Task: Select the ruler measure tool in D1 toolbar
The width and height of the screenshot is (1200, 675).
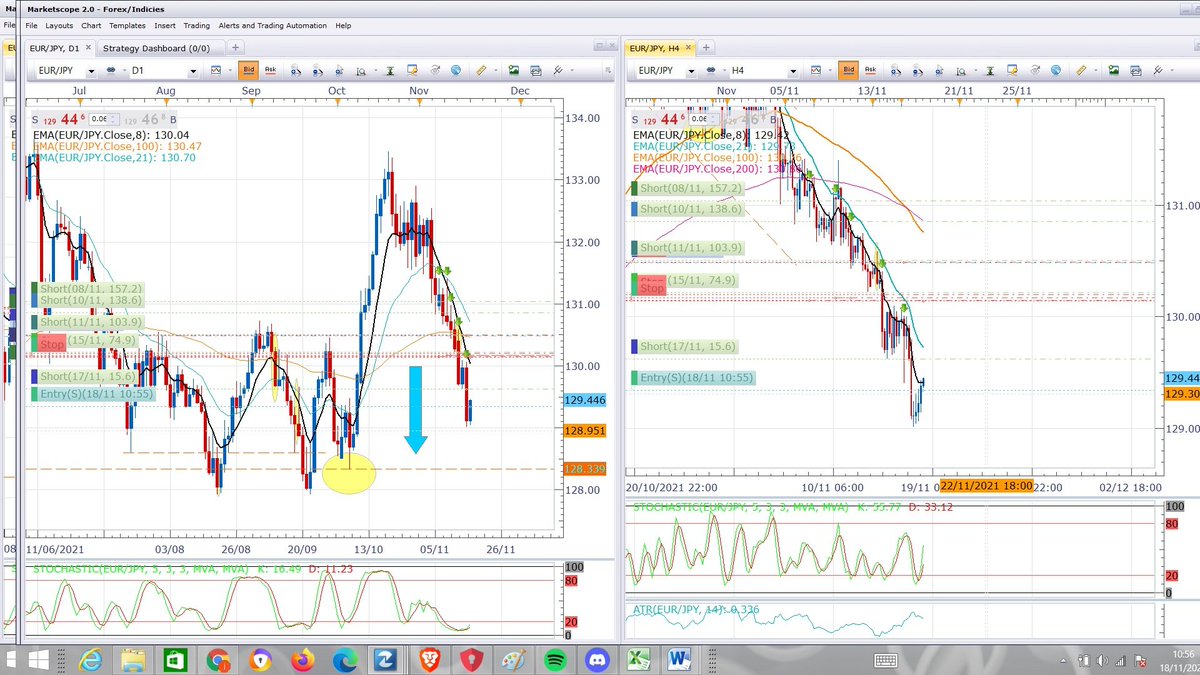Action: (481, 70)
